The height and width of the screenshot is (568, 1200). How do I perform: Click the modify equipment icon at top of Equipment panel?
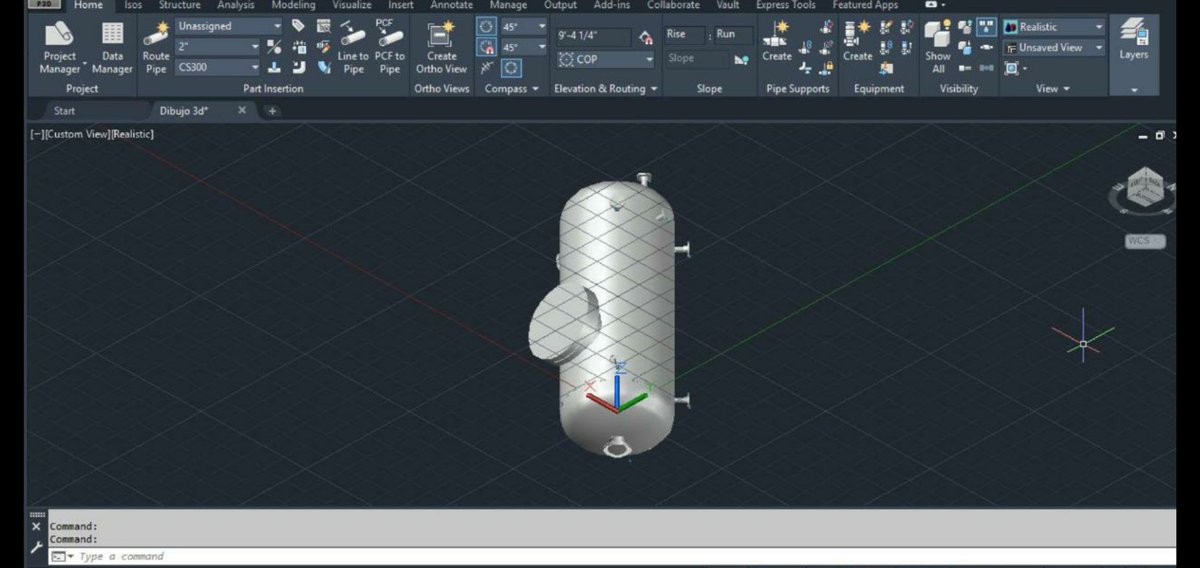(885, 27)
